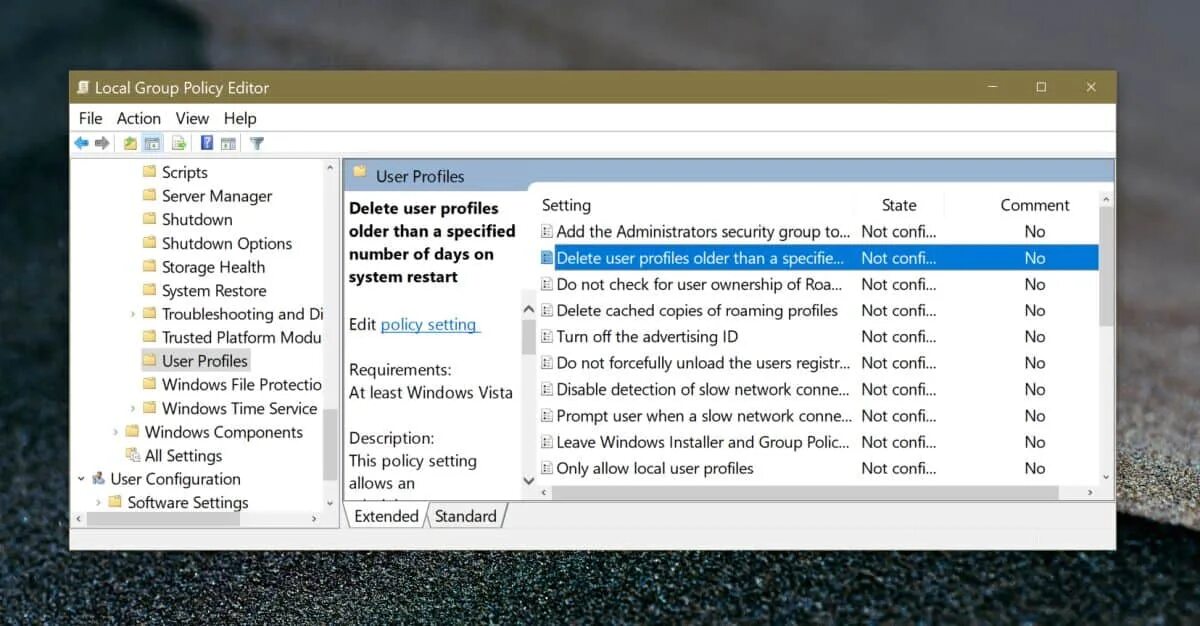Select User Profiles in the tree
Viewport: 1200px width, 626px height.
[205, 361]
